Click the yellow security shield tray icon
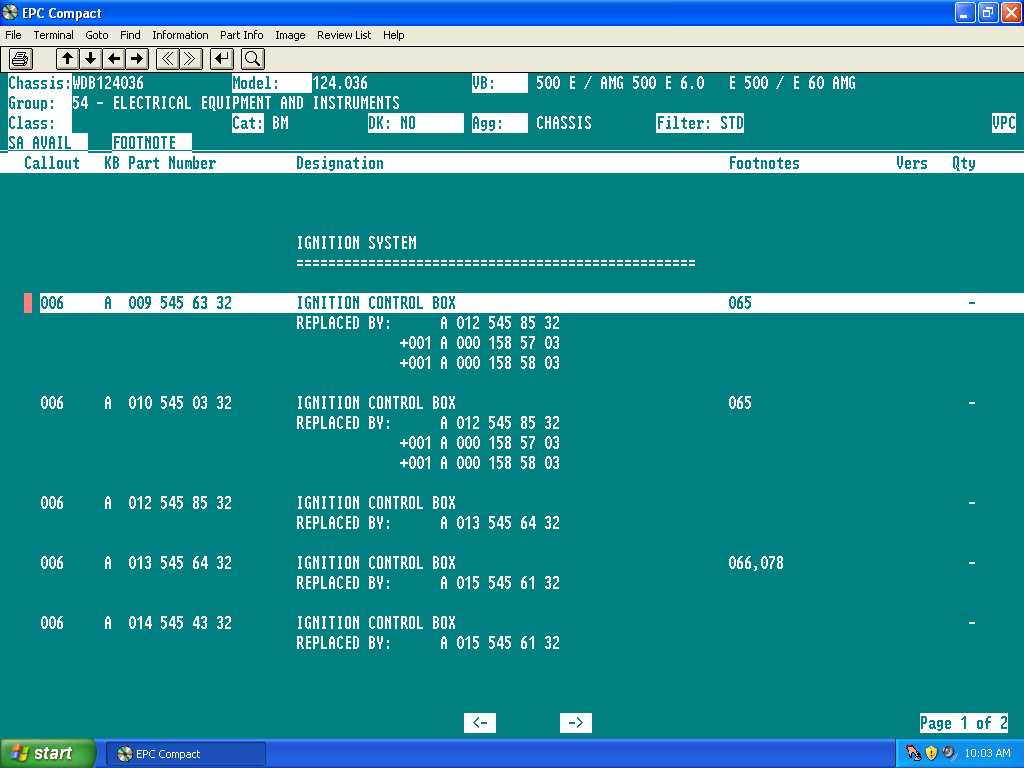This screenshot has width=1024, height=768. coord(931,753)
